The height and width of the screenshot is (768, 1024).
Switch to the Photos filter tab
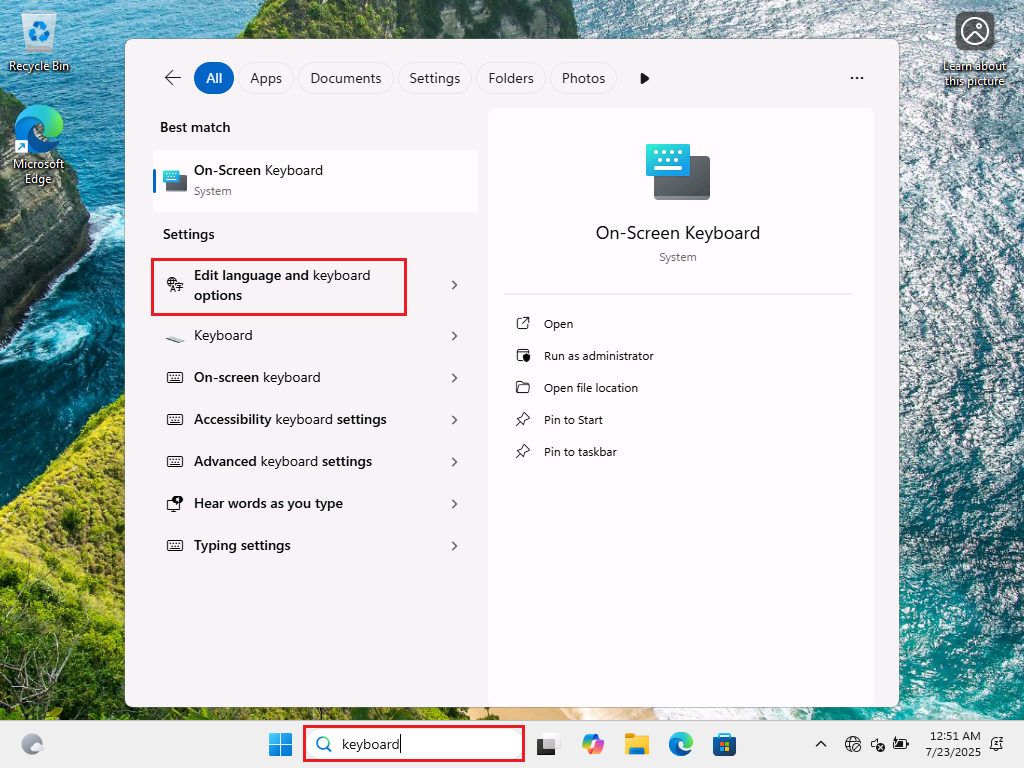click(x=583, y=78)
